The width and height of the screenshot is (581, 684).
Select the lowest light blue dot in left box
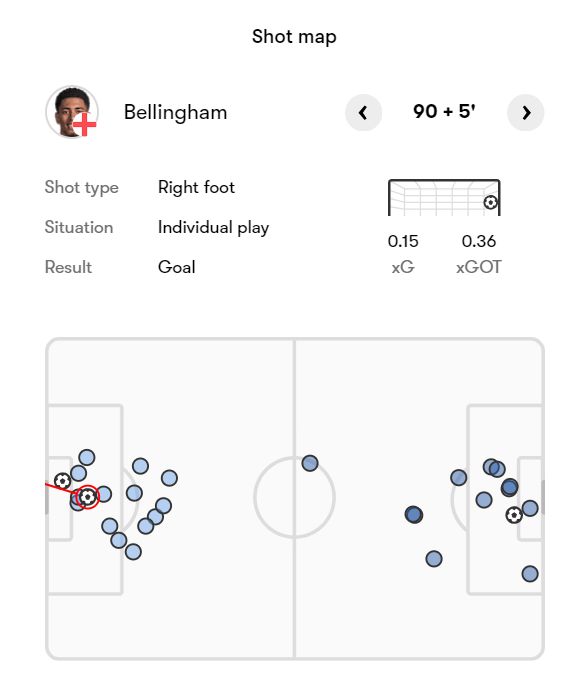click(119, 540)
